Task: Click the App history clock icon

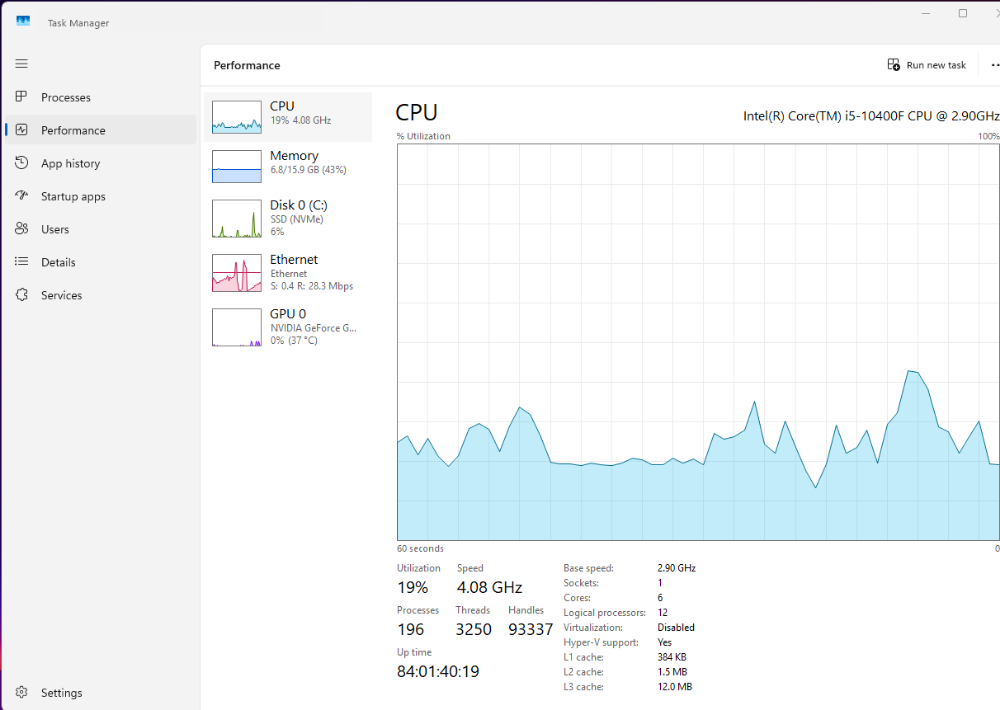Action: 22,163
